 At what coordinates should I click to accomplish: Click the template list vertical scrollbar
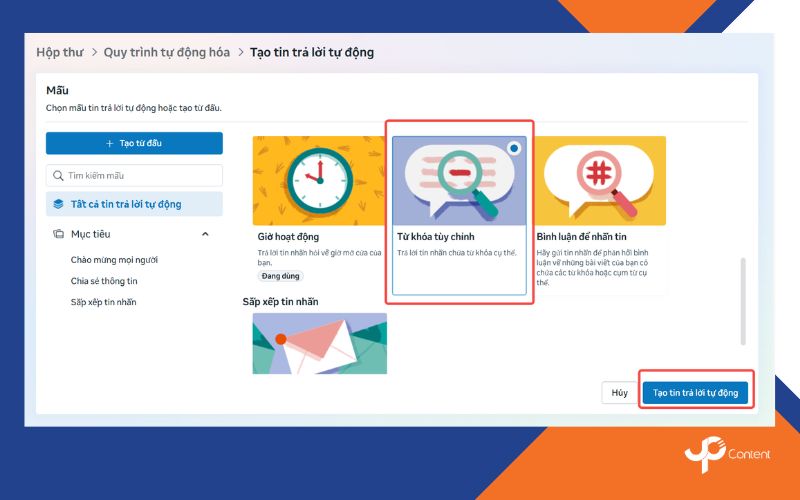coord(742,300)
